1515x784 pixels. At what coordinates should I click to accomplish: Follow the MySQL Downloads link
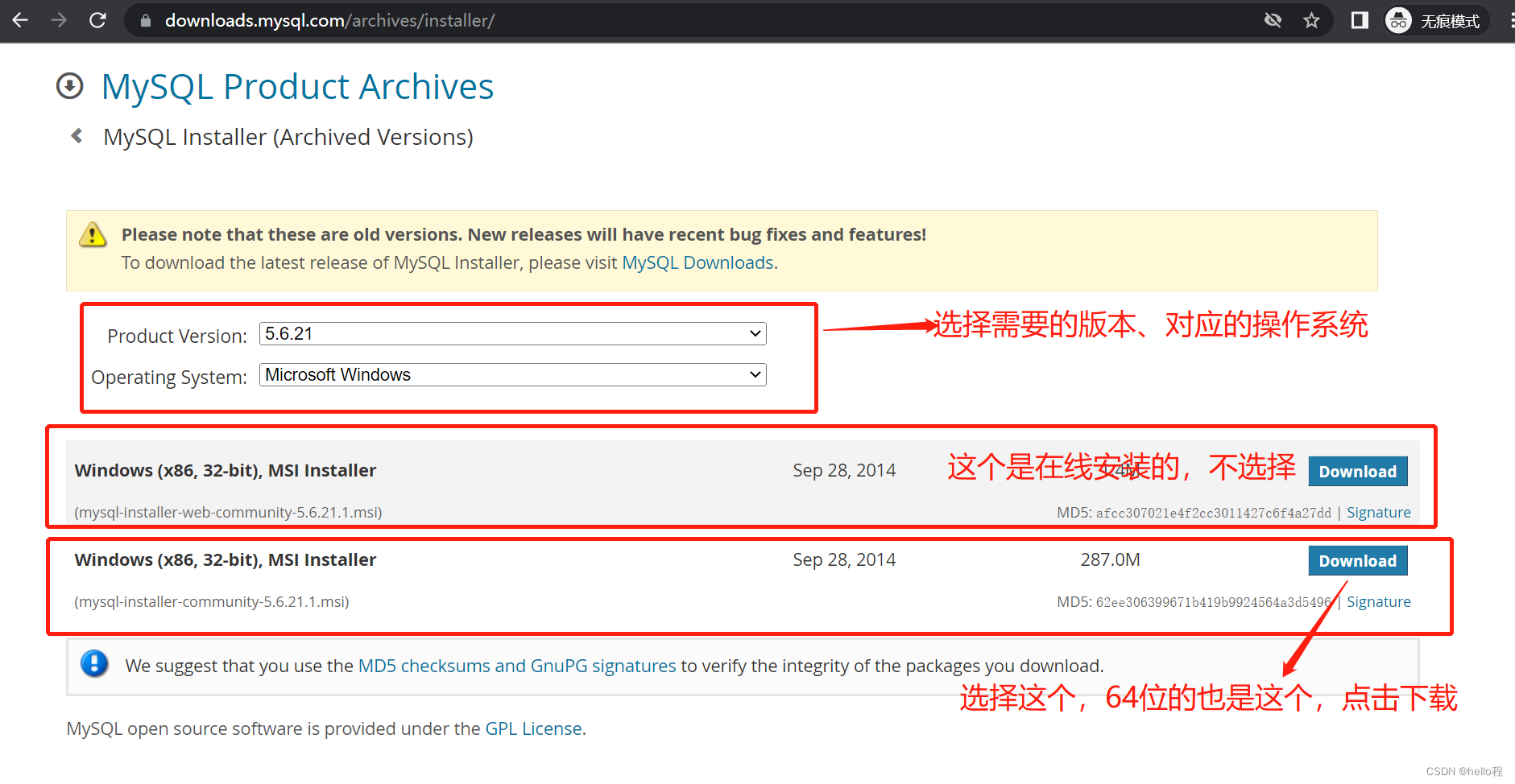pos(697,263)
